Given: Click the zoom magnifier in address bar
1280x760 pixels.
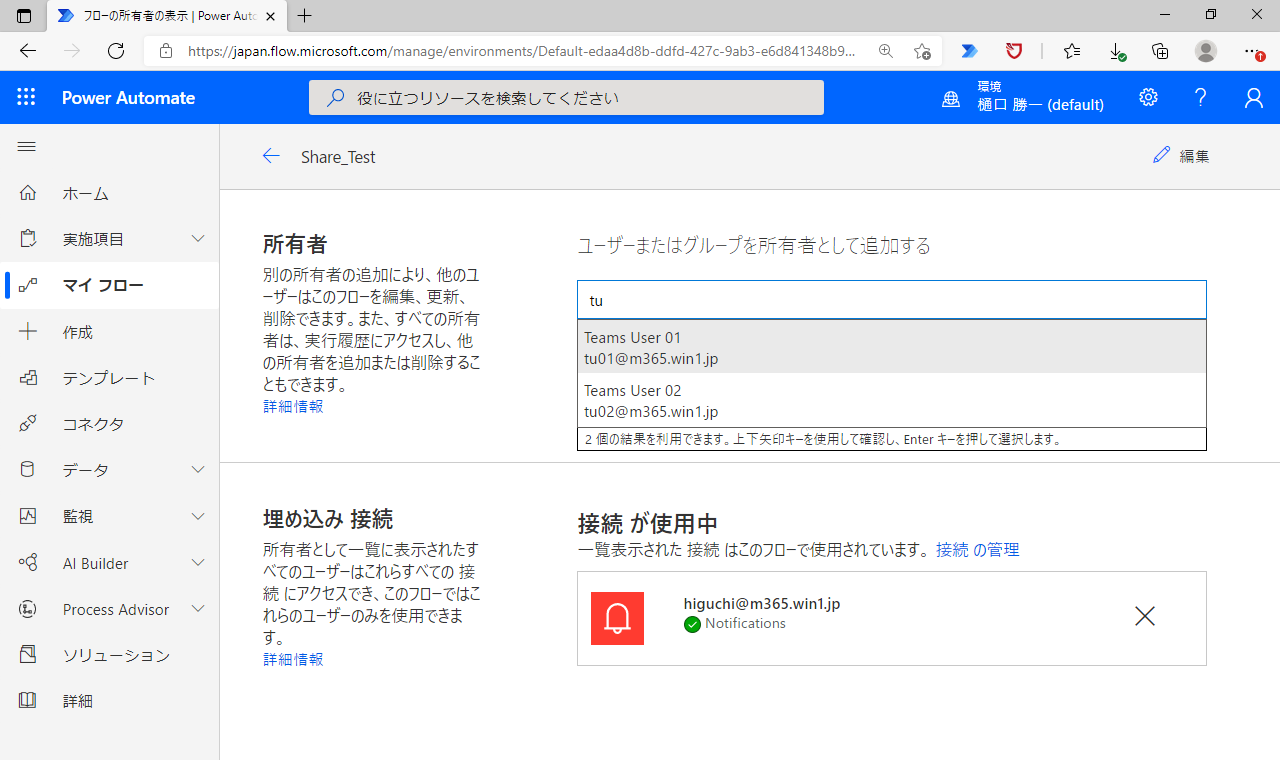Looking at the screenshot, I should pyautogui.click(x=885, y=51).
